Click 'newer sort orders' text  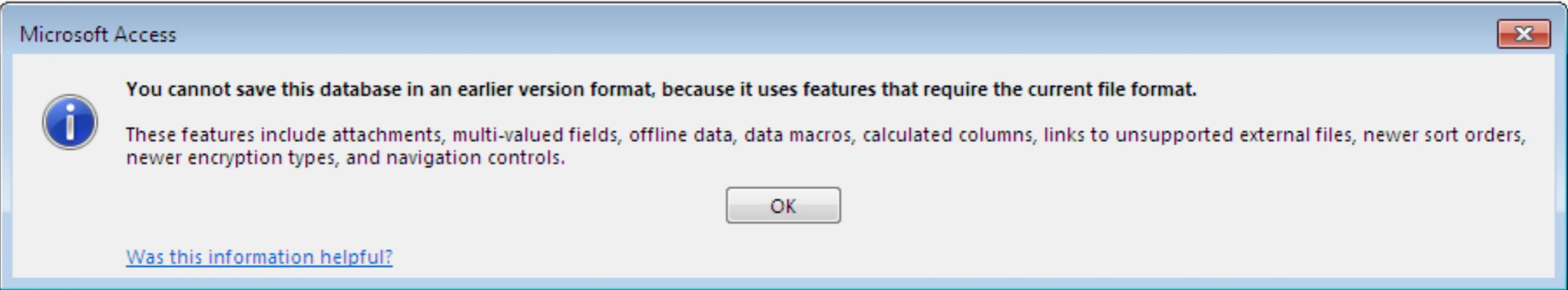click(x=1444, y=135)
